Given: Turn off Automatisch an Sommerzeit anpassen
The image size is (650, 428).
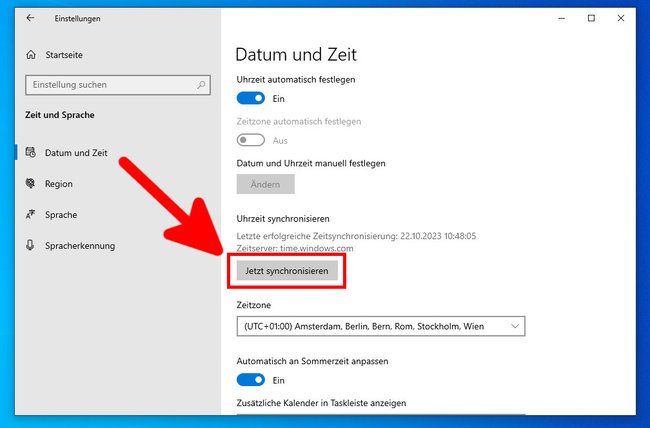Looking at the screenshot, I should (x=251, y=380).
